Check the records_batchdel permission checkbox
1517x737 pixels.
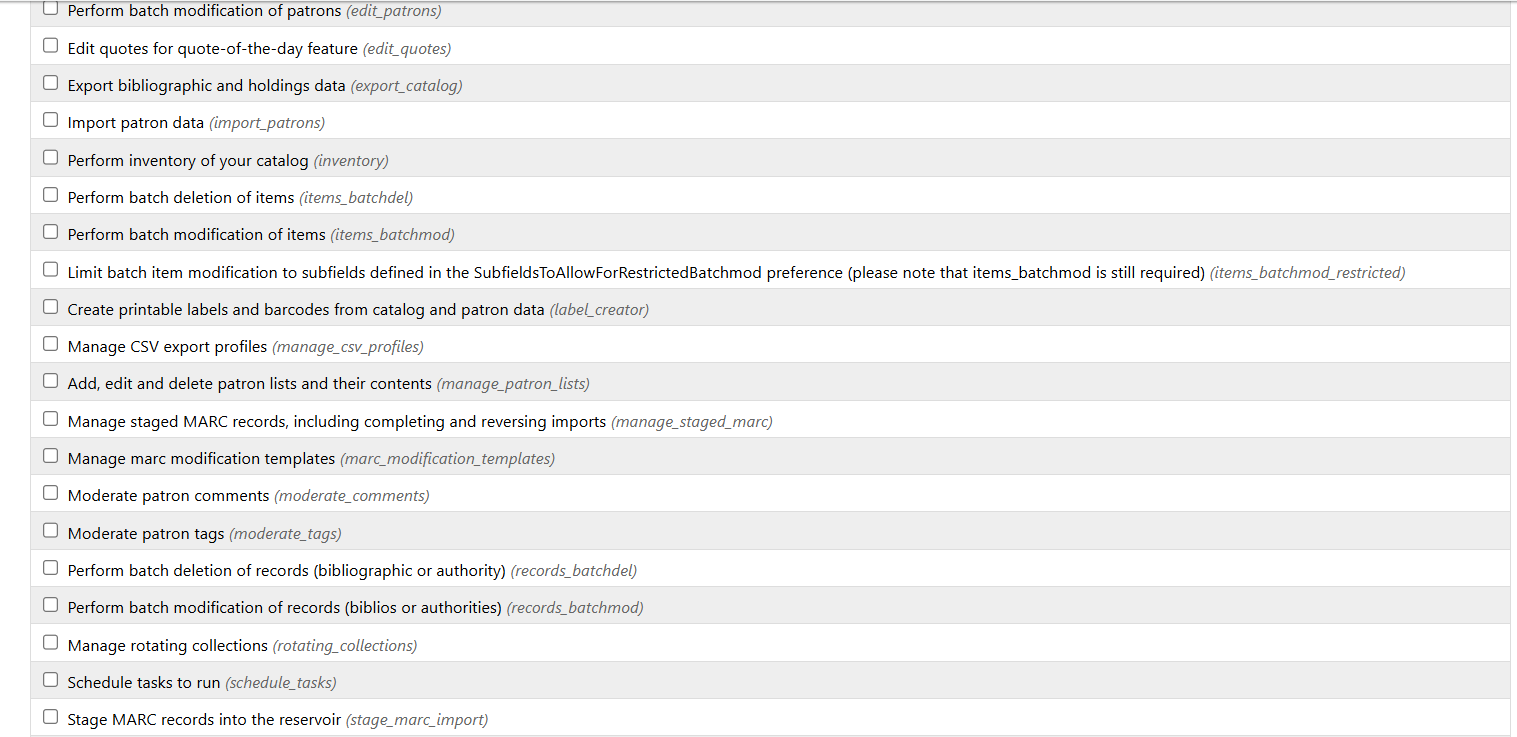point(51,568)
